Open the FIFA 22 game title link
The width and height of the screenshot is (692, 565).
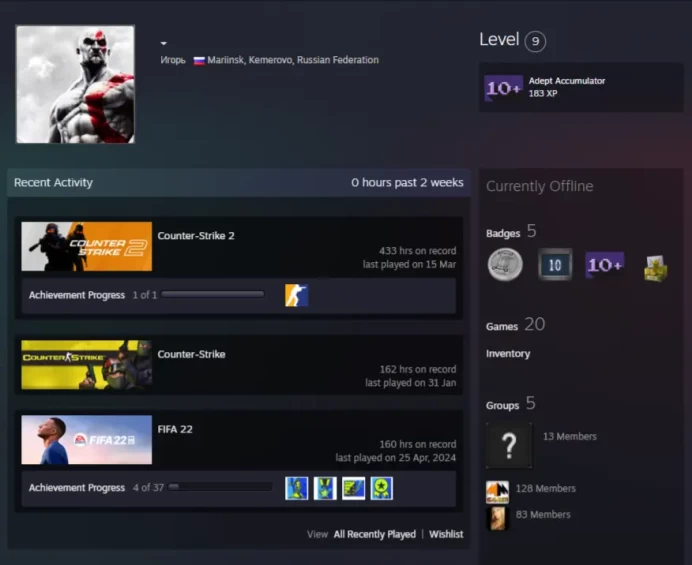coord(175,429)
